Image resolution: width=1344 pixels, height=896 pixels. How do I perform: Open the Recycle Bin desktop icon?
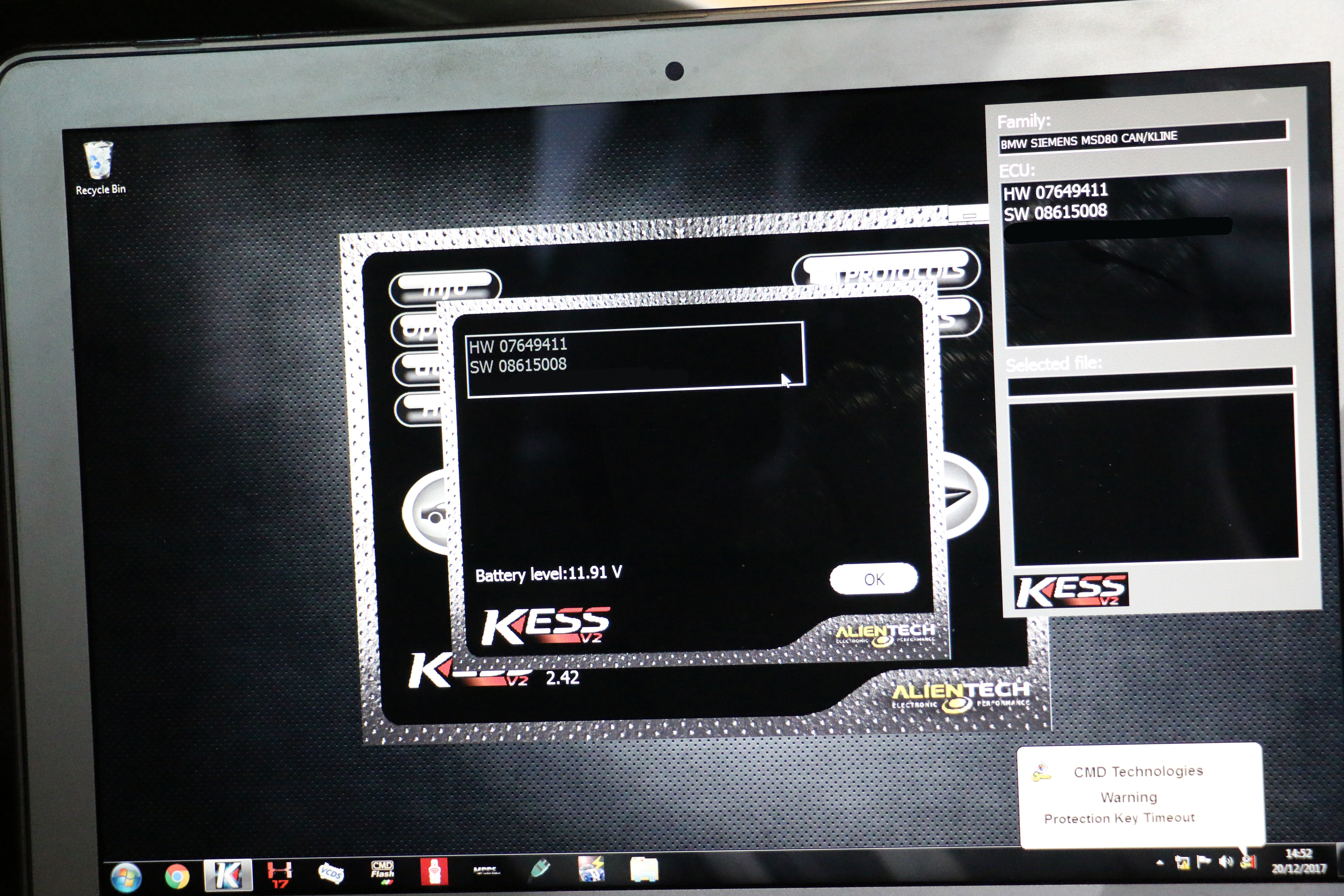[x=100, y=168]
